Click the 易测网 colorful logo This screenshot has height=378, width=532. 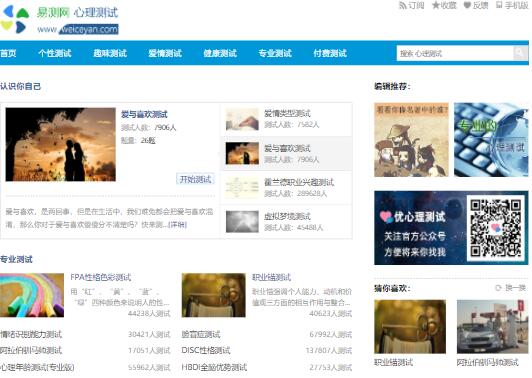click(15, 19)
